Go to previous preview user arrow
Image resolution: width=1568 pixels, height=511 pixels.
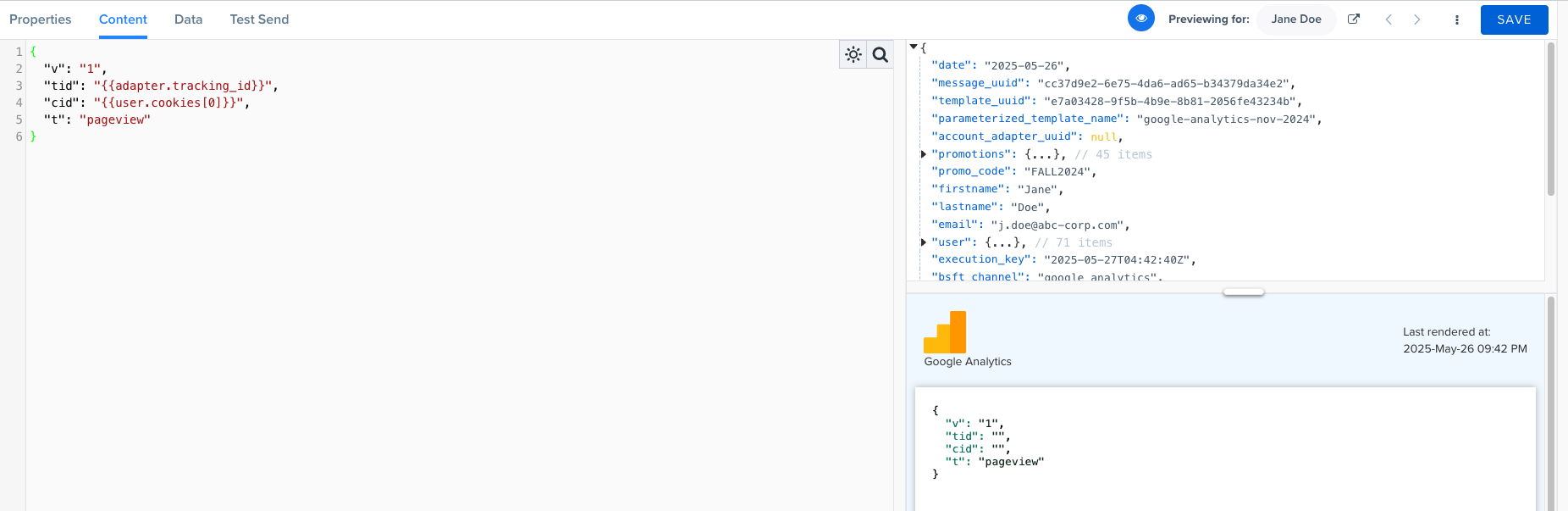coord(1389,19)
